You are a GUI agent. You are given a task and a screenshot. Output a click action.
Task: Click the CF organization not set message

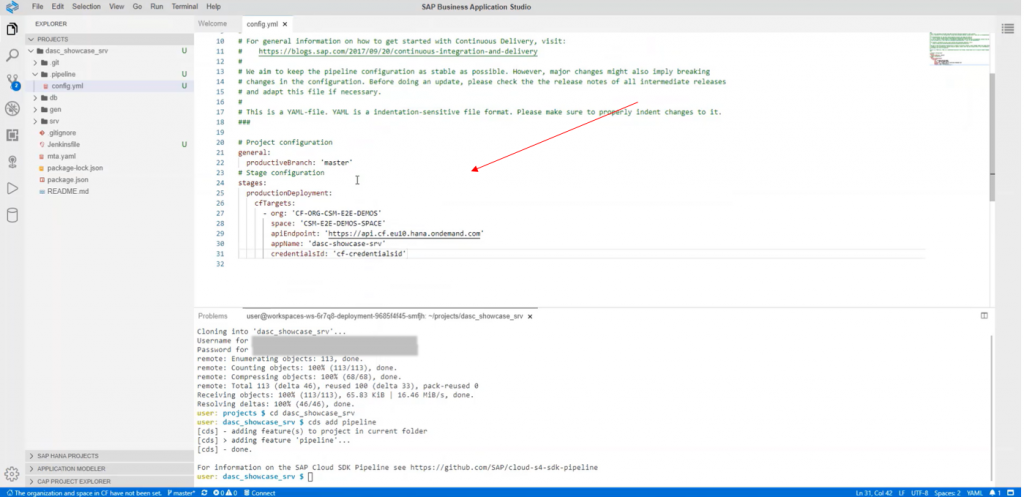pyautogui.click(x=84, y=493)
